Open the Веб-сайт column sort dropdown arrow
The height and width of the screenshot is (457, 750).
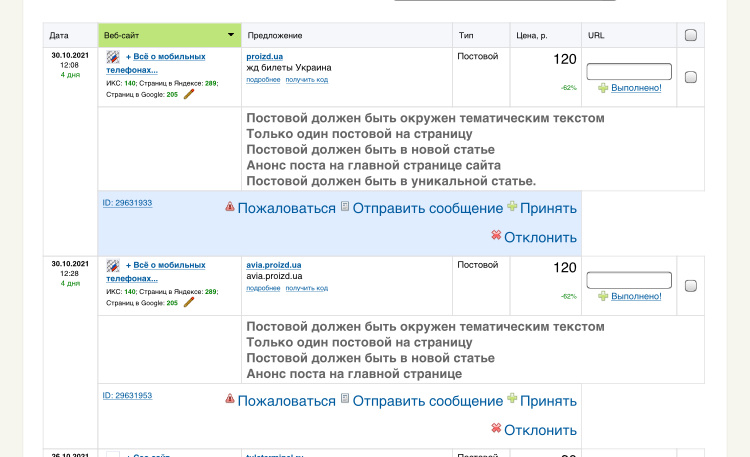tap(231, 35)
